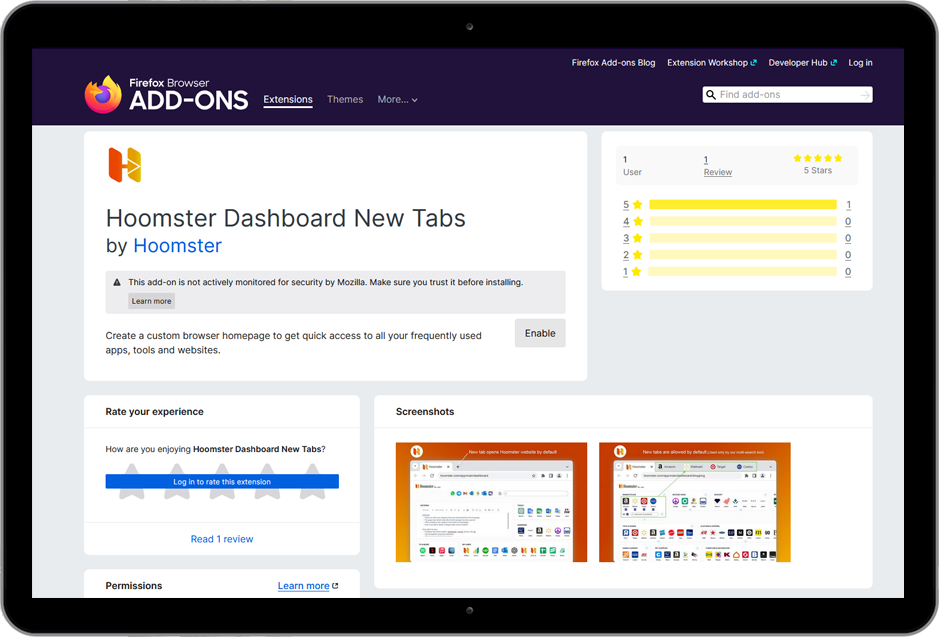Open Learn more beside Permissions

[x=308, y=586]
